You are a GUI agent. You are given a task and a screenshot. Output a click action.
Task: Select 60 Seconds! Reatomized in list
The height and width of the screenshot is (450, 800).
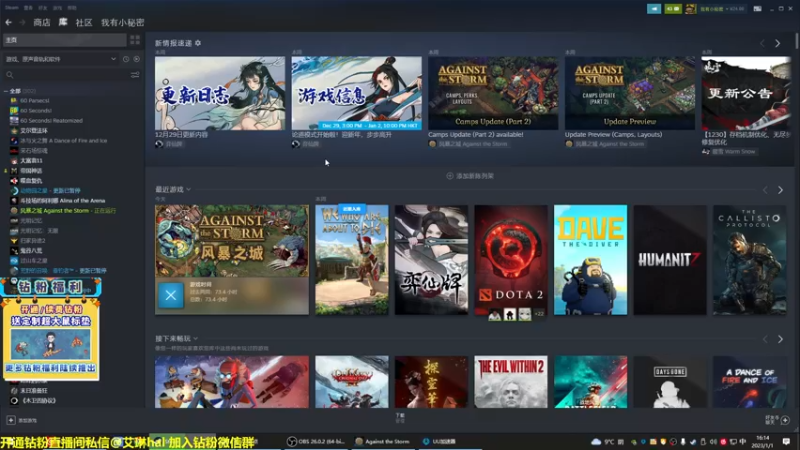coord(51,120)
